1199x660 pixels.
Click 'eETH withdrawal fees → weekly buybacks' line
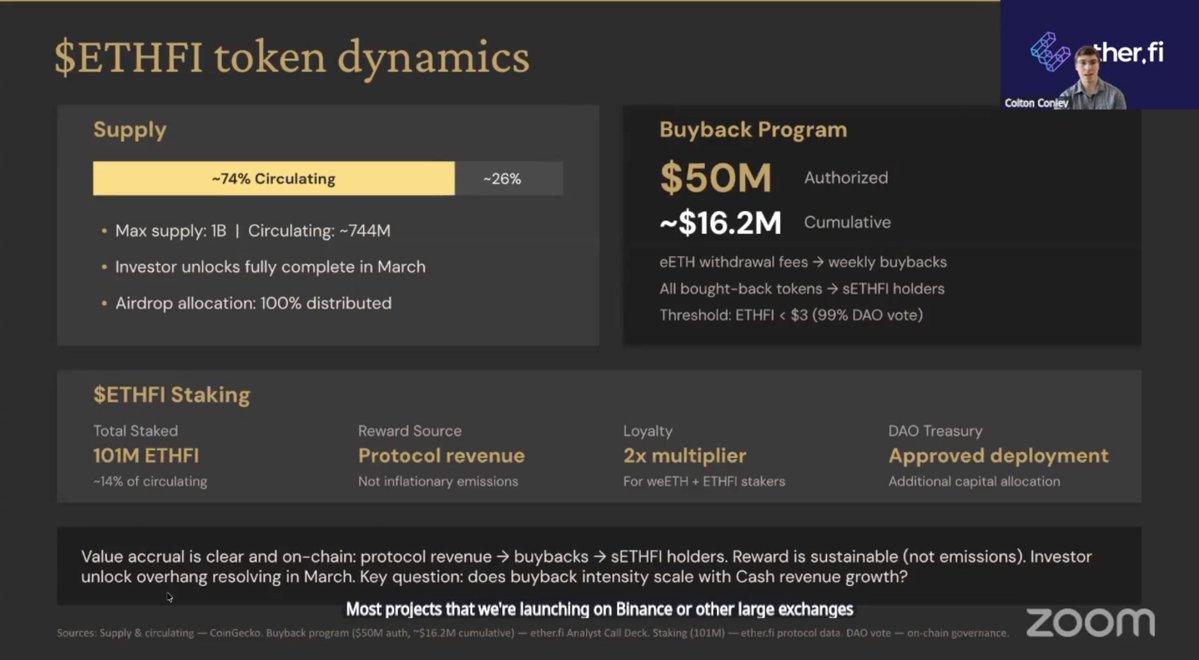[803, 262]
